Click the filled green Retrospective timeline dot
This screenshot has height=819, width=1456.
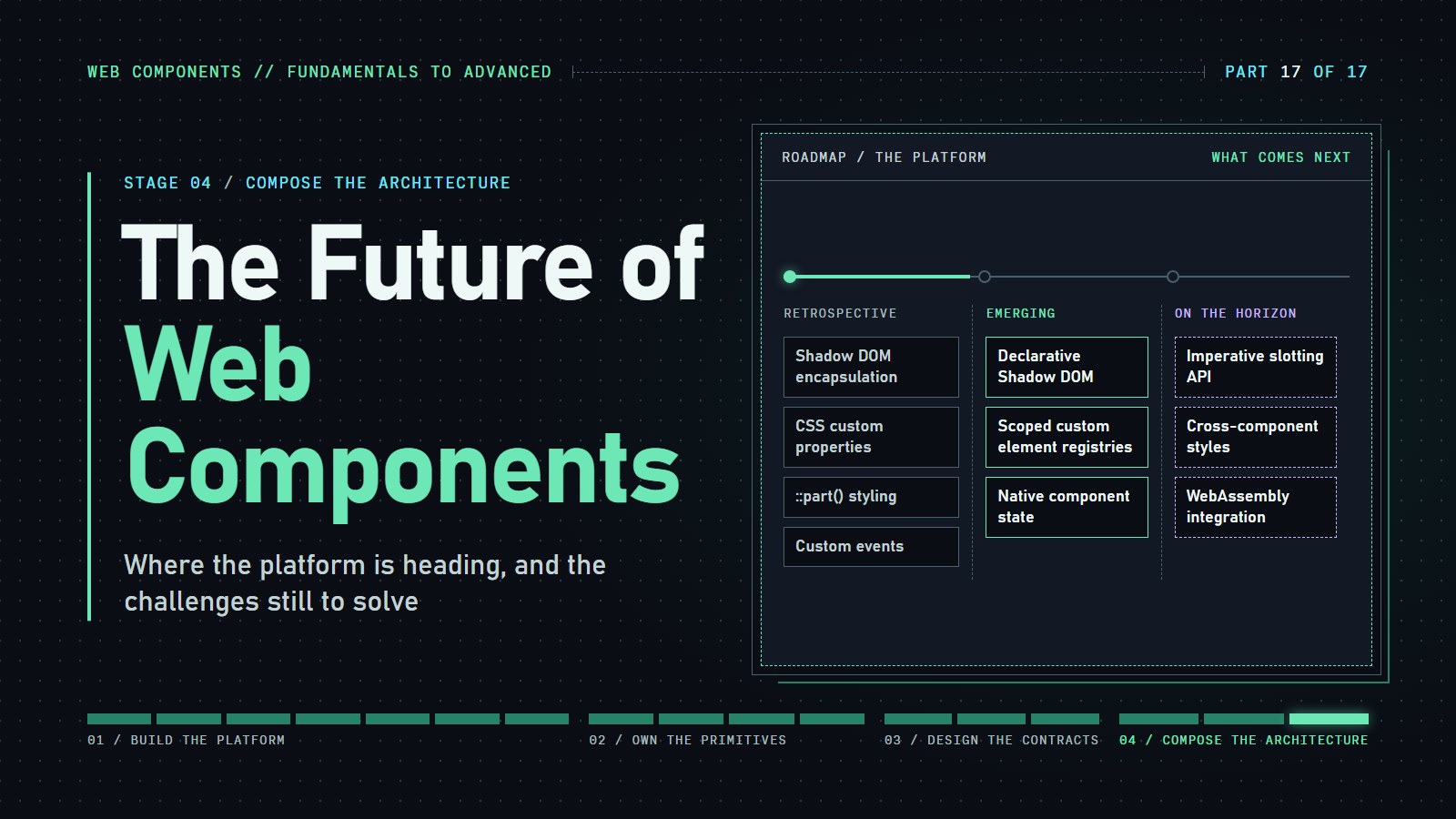point(790,277)
